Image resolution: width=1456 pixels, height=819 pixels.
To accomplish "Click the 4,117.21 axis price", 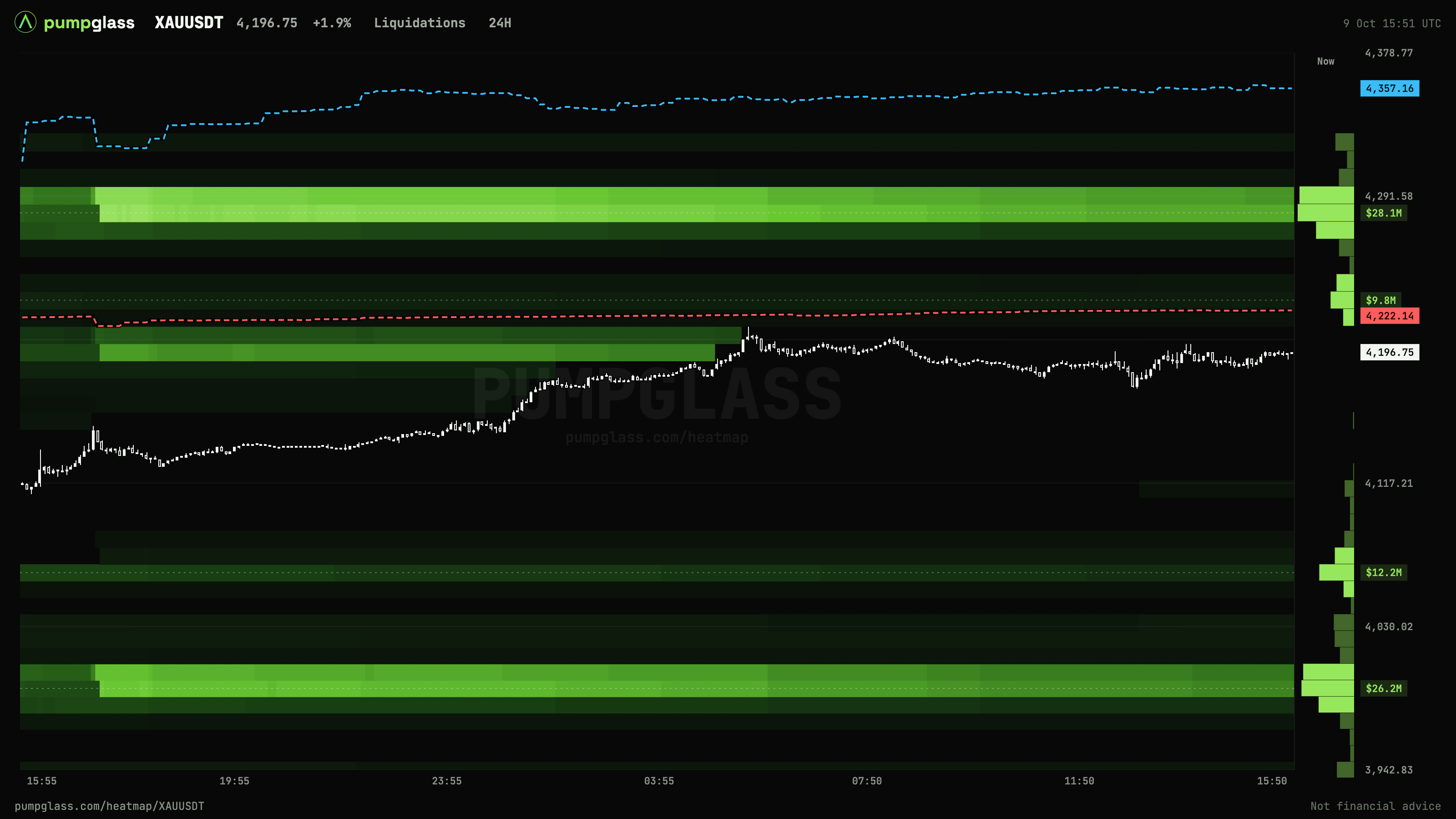I will click(x=1389, y=484).
